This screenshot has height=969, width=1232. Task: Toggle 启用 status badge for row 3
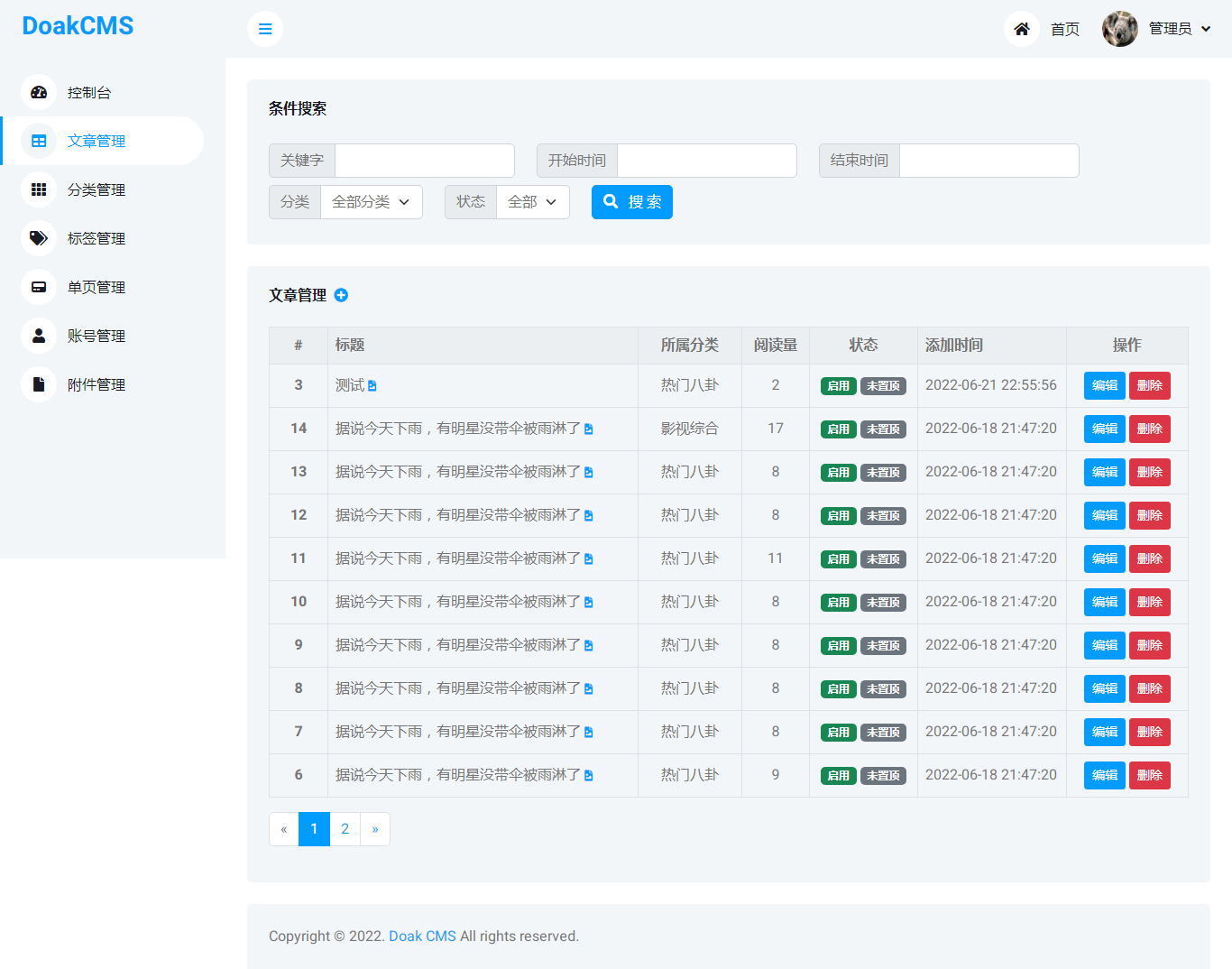click(839, 386)
